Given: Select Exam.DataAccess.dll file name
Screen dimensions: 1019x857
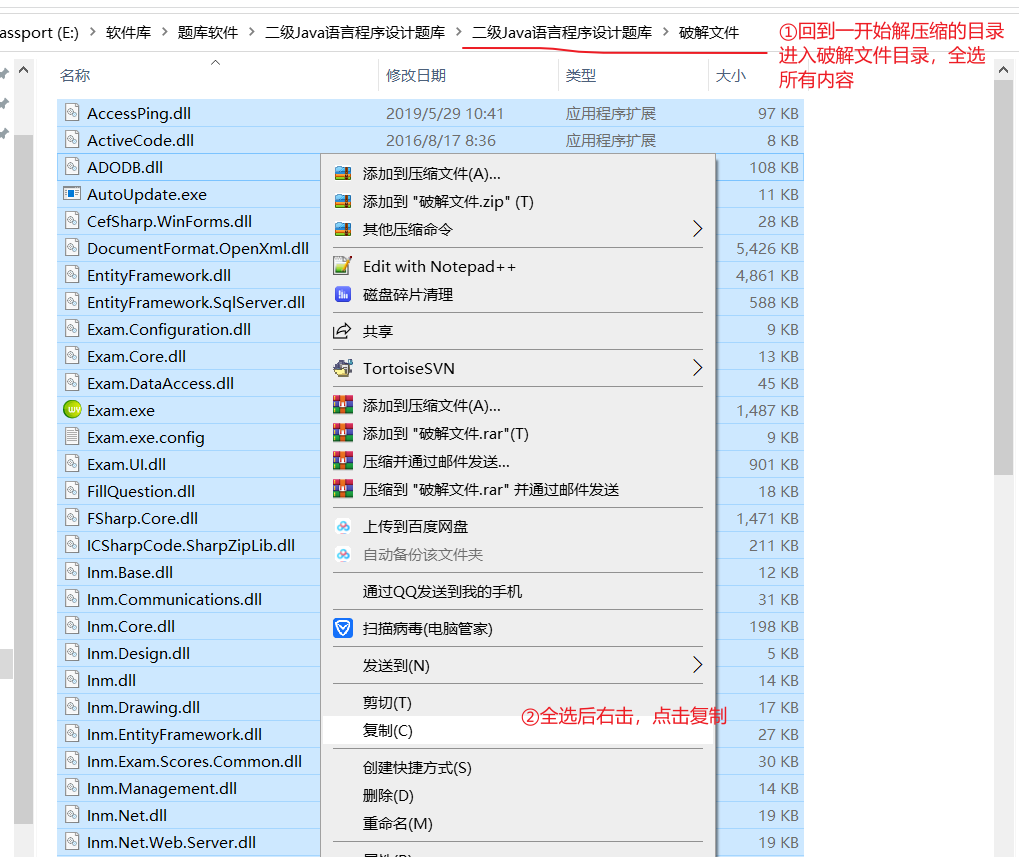Looking at the screenshot, I should (161, 383).
